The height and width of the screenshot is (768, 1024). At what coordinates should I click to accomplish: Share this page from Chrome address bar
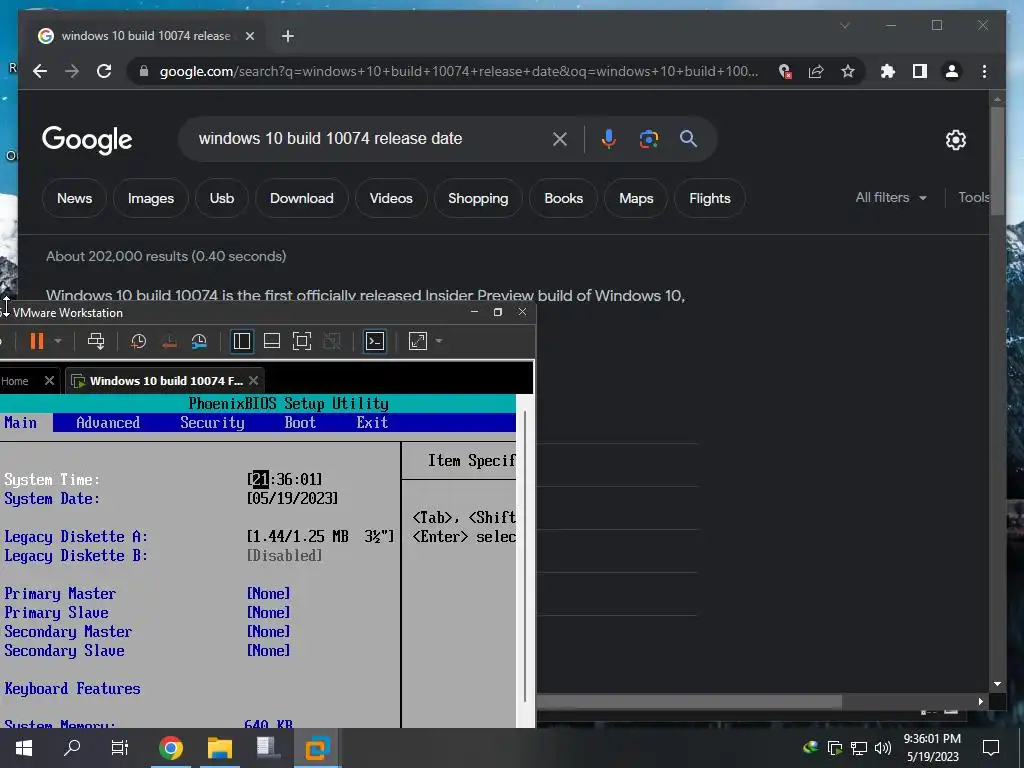tap(816, 71)
